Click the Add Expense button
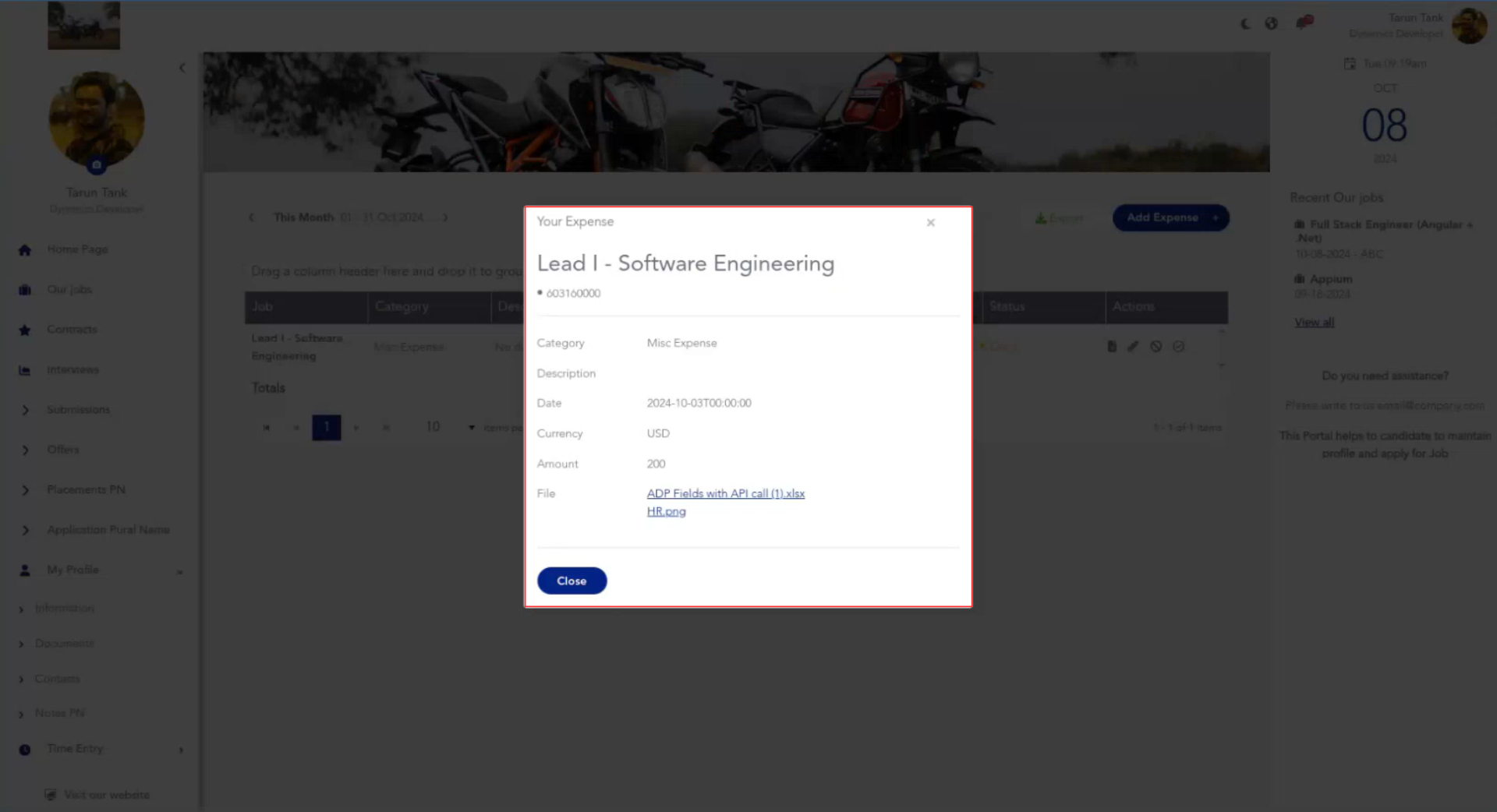Viewport: 1497px width, 812px height. point(1170,217)
